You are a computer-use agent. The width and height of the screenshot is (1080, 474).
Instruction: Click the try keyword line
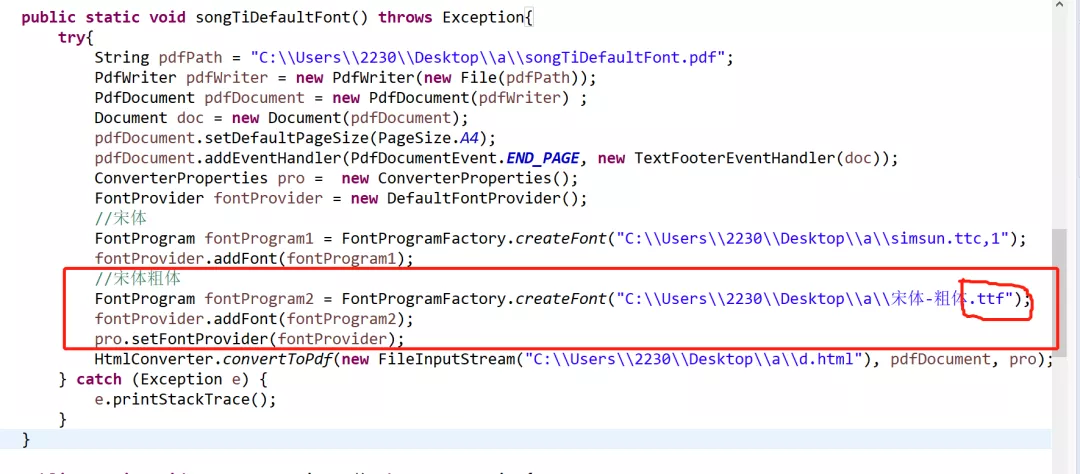76,37
